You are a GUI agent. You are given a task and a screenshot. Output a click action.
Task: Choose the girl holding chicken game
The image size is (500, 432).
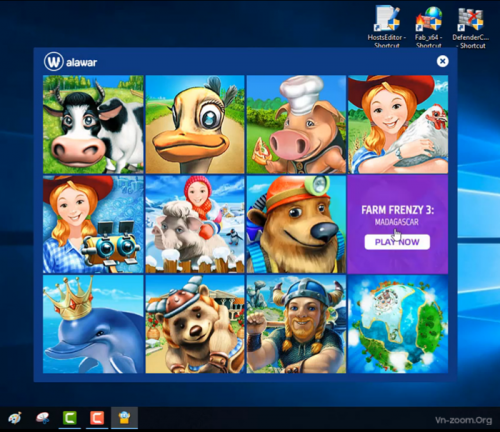point(398,124)
